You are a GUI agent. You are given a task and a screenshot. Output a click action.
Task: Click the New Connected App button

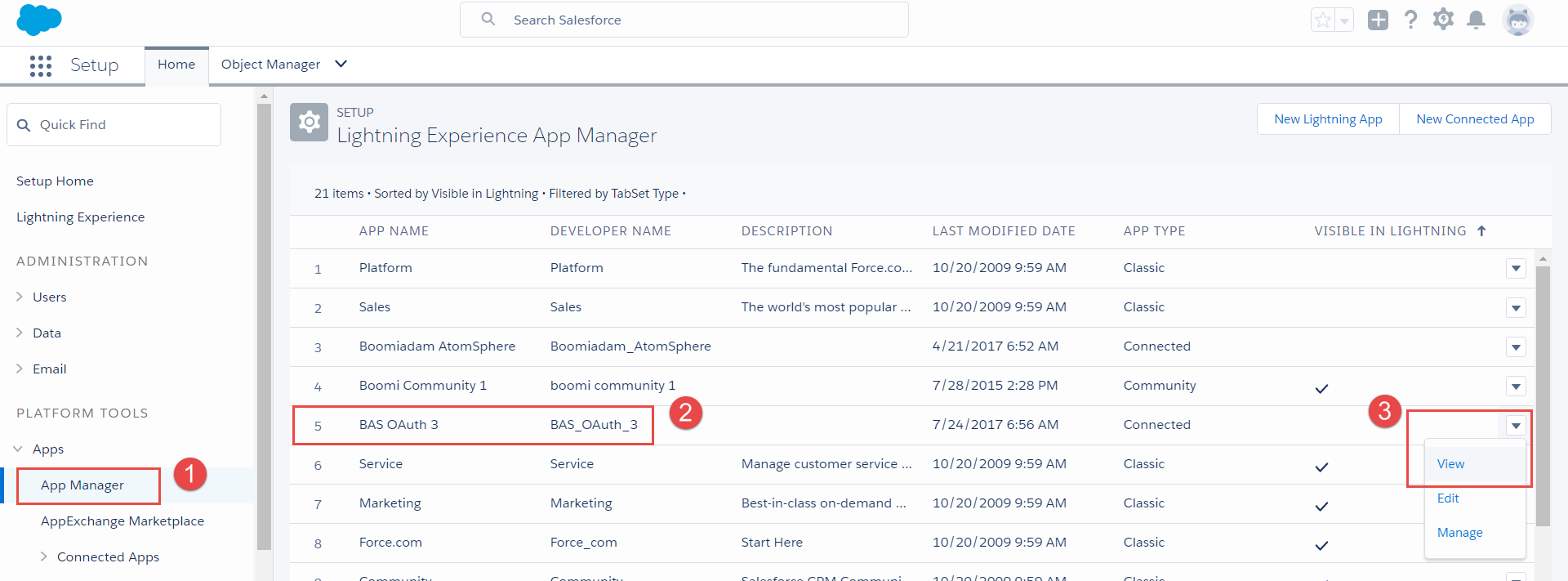tap(1475, 119)
